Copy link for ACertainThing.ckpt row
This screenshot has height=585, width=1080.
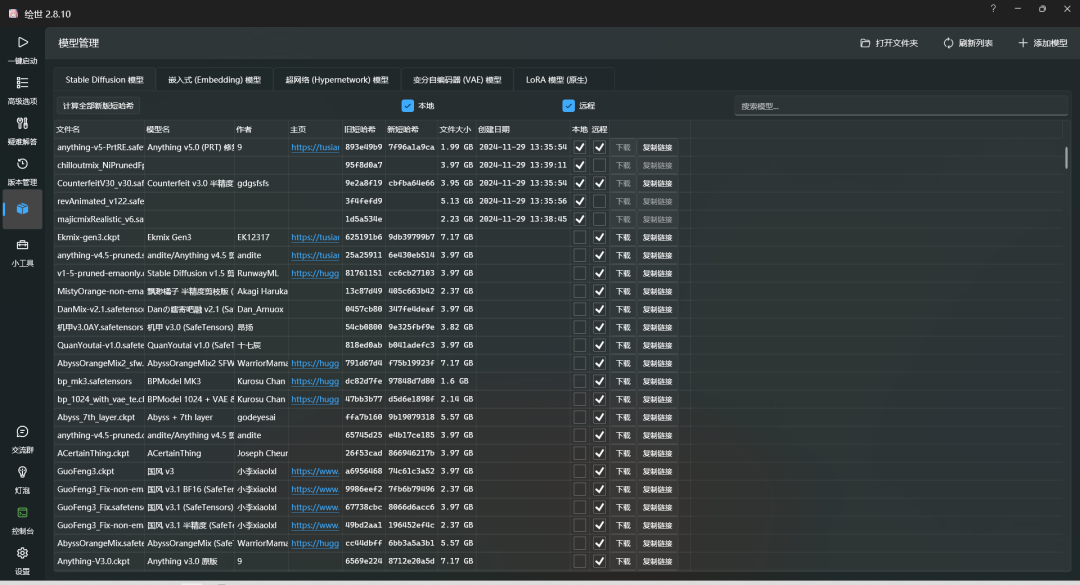[x=657, y=453]
